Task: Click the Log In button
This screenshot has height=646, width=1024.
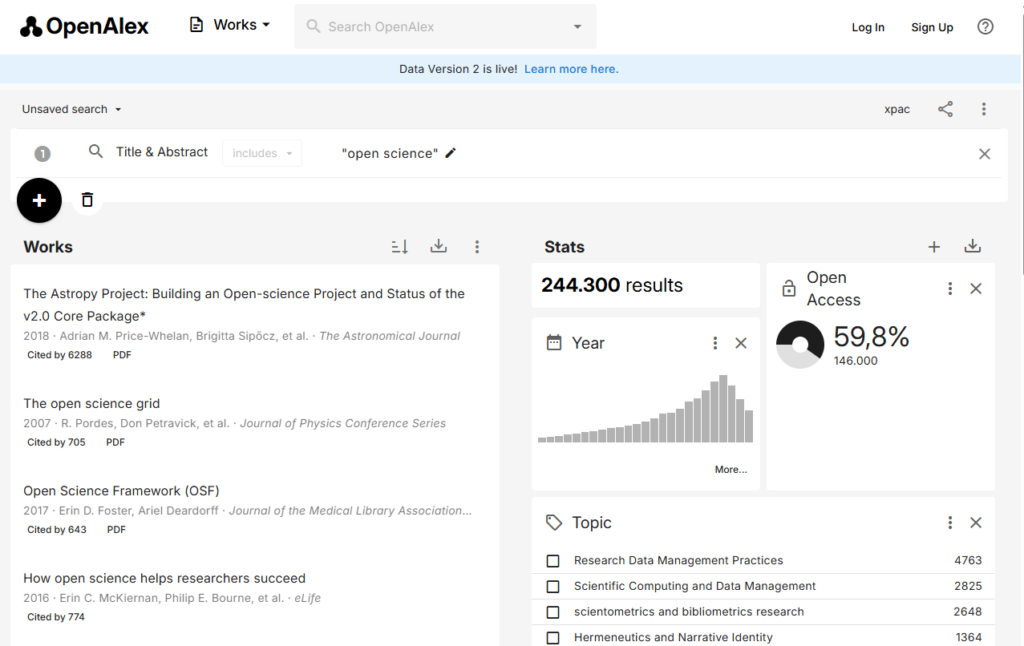Action: [868, 27]
